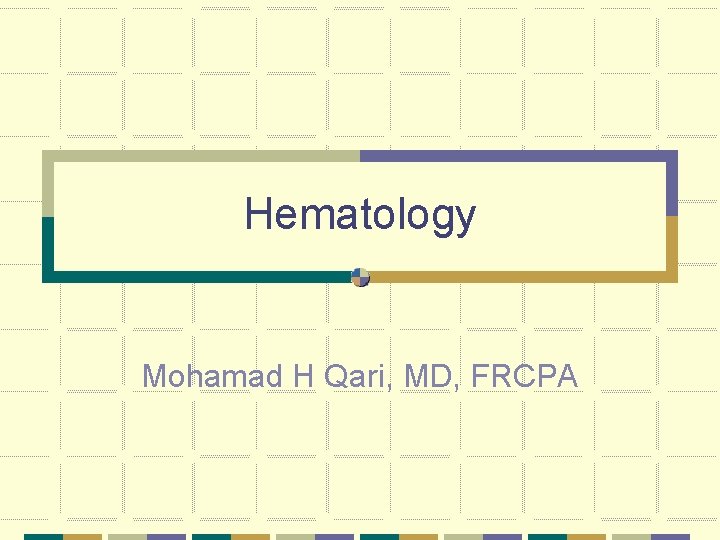
Task: Click the Hematology title text
Action: [360, 214]
